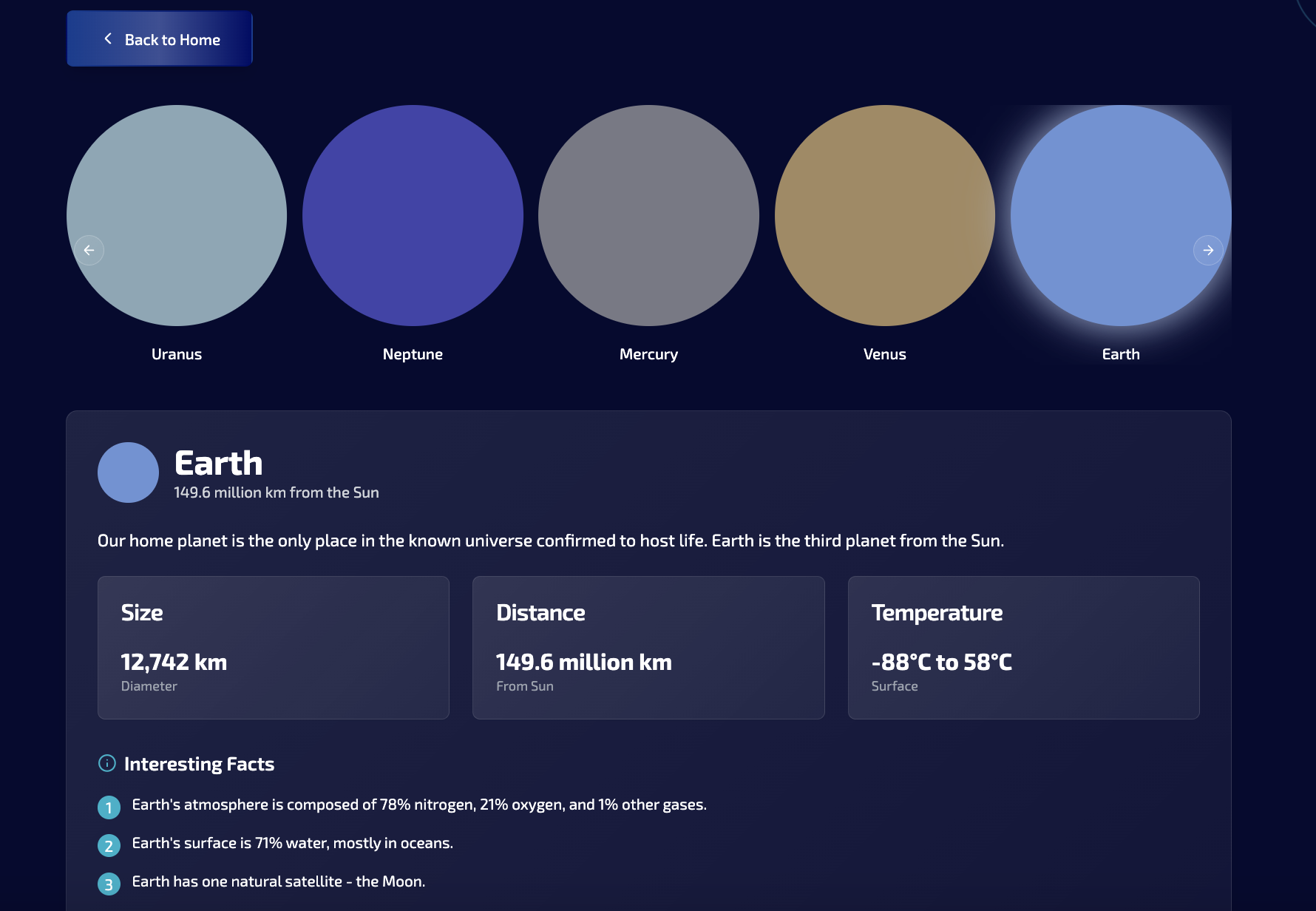This screenshot has width=1316, height=911.
Task: Click the numbered badge 2 in Interesting Facts
Action: coord(109,845)
